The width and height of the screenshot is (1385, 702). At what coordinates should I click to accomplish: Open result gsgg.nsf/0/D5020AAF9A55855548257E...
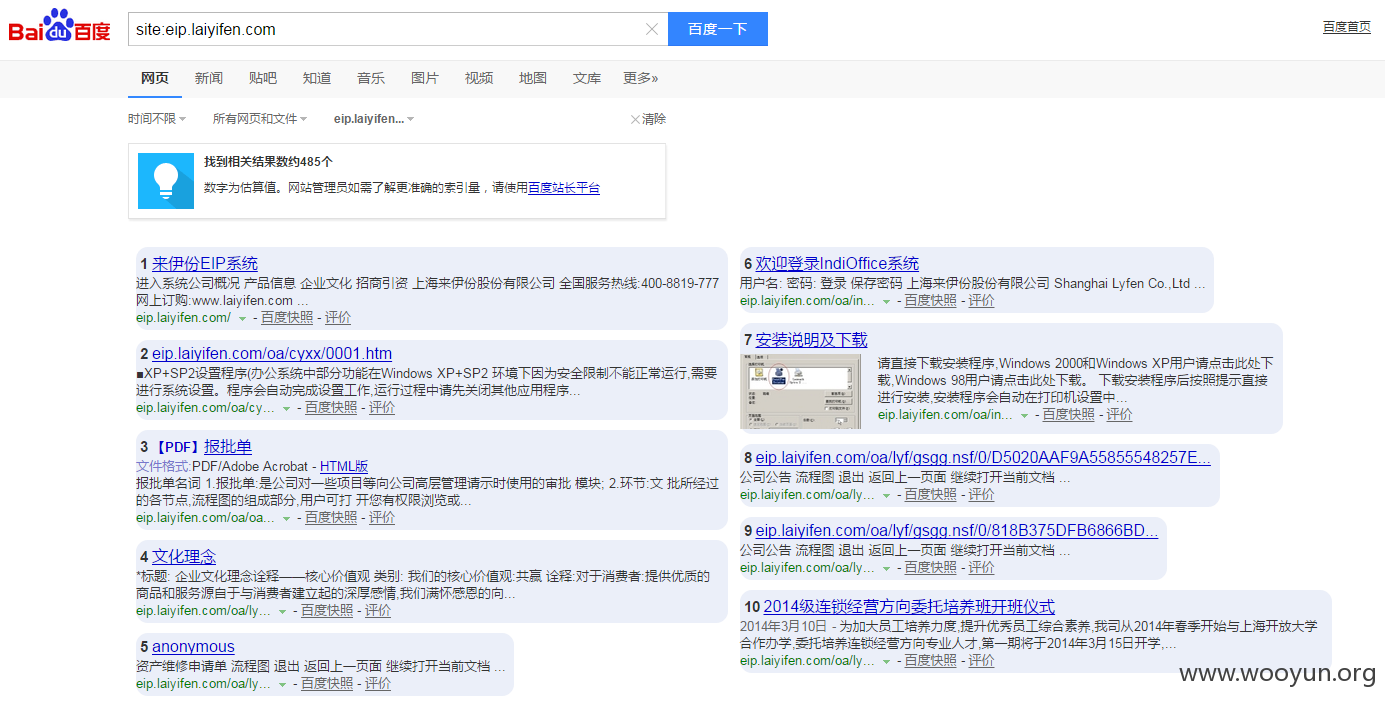983,458
